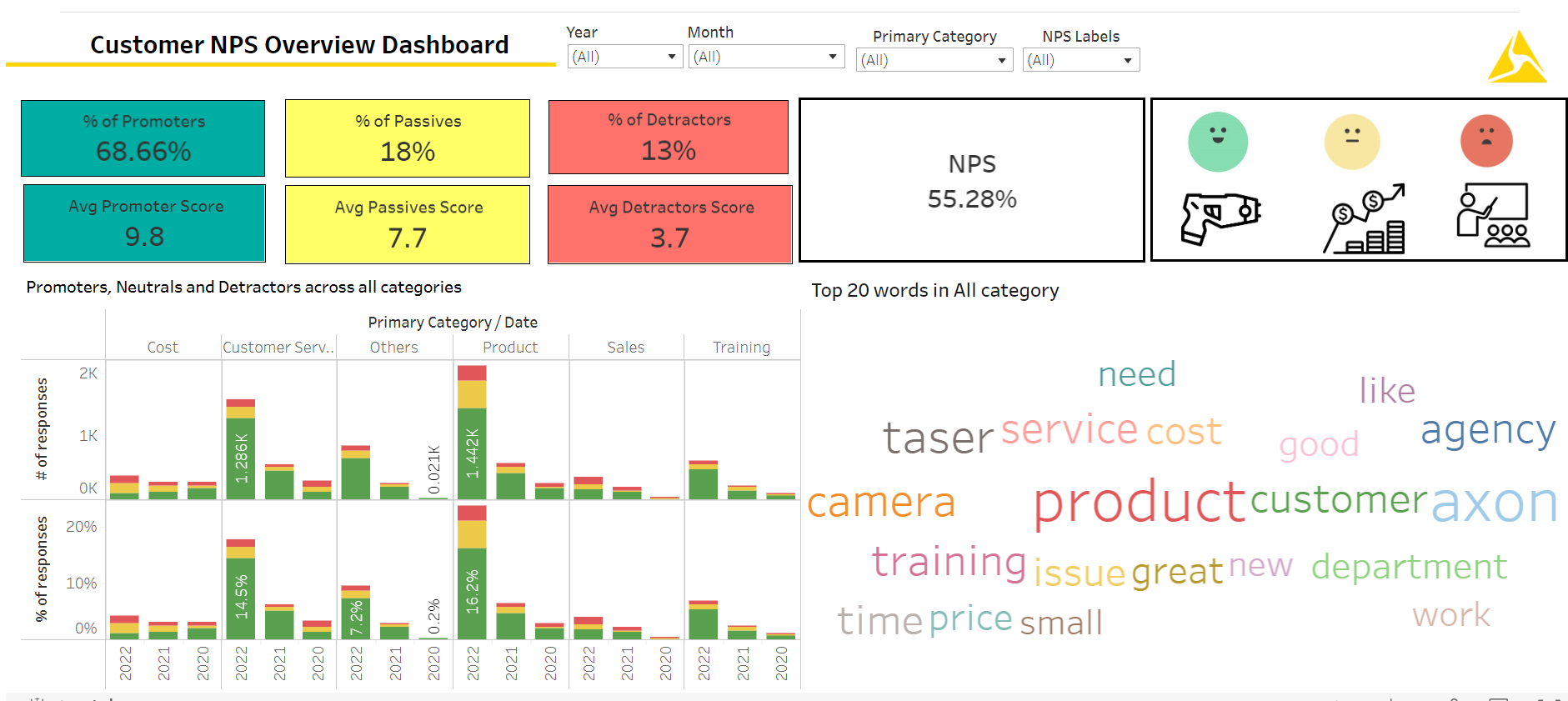The height and width of the screenshot is (701, 1568).
Task: Select the taser gun icon
Action: coord(1220,218)
